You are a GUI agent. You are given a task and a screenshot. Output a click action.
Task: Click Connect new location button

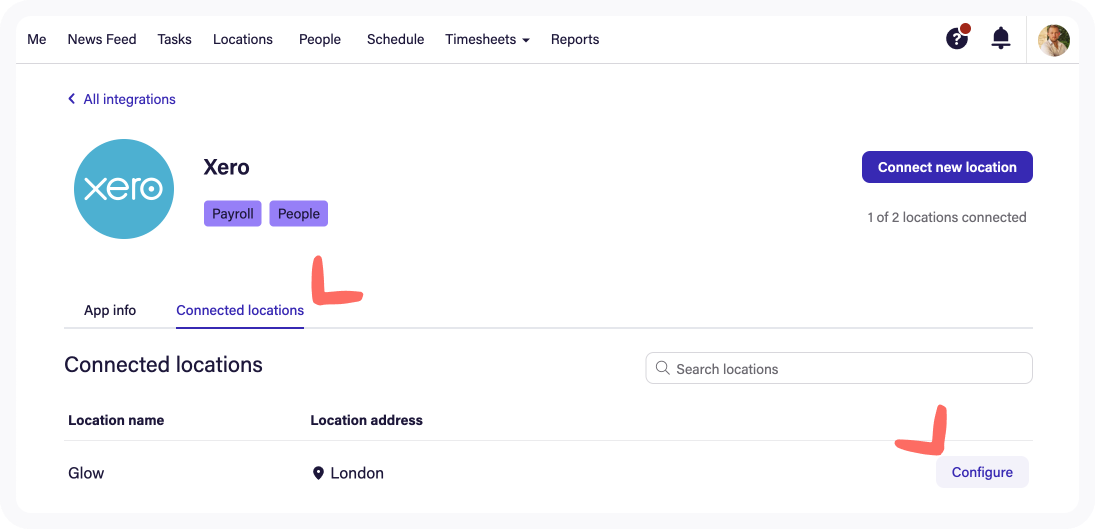947,167
